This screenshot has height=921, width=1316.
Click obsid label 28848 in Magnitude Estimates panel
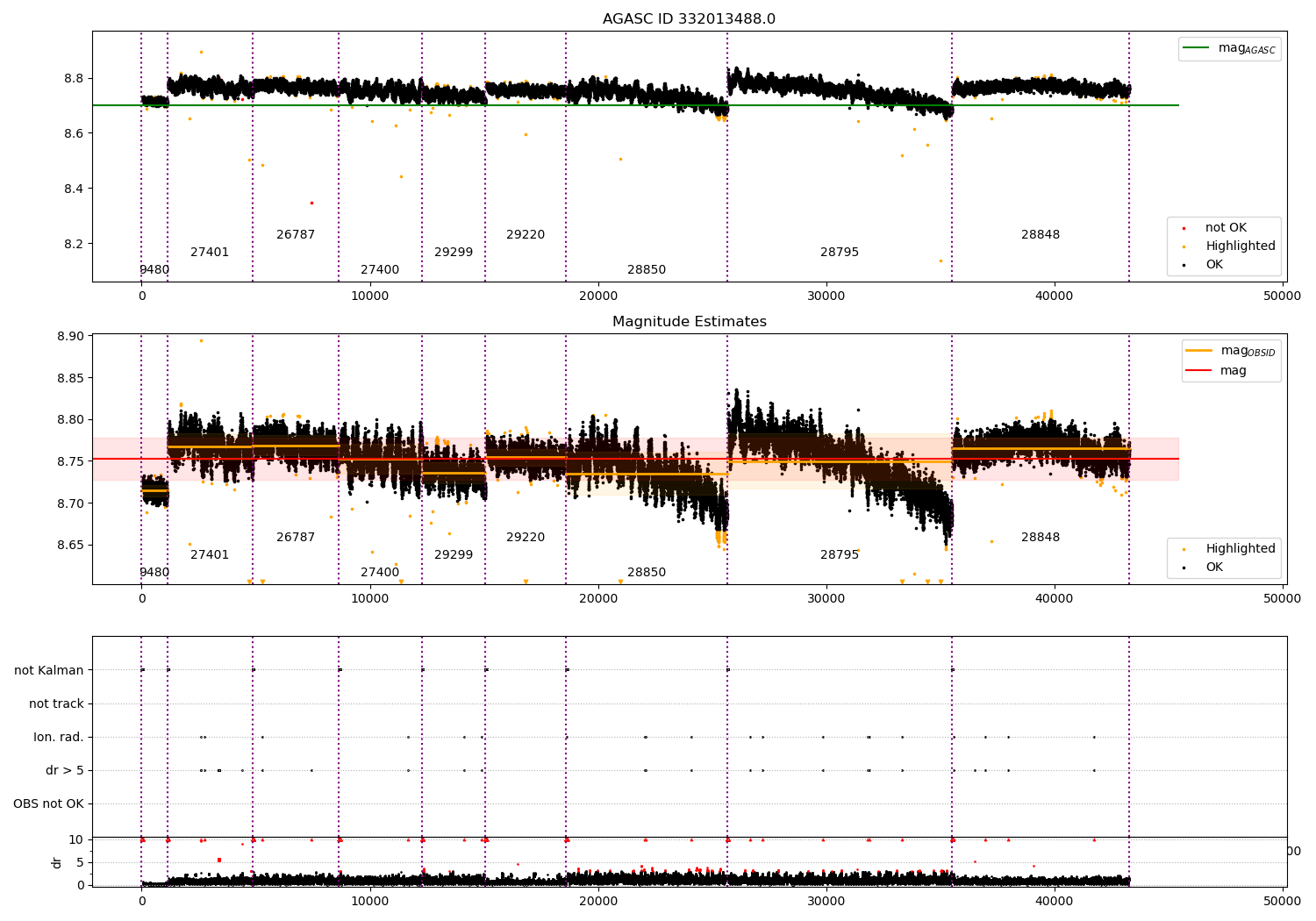pyautogui.click(x=1041, y=538)
